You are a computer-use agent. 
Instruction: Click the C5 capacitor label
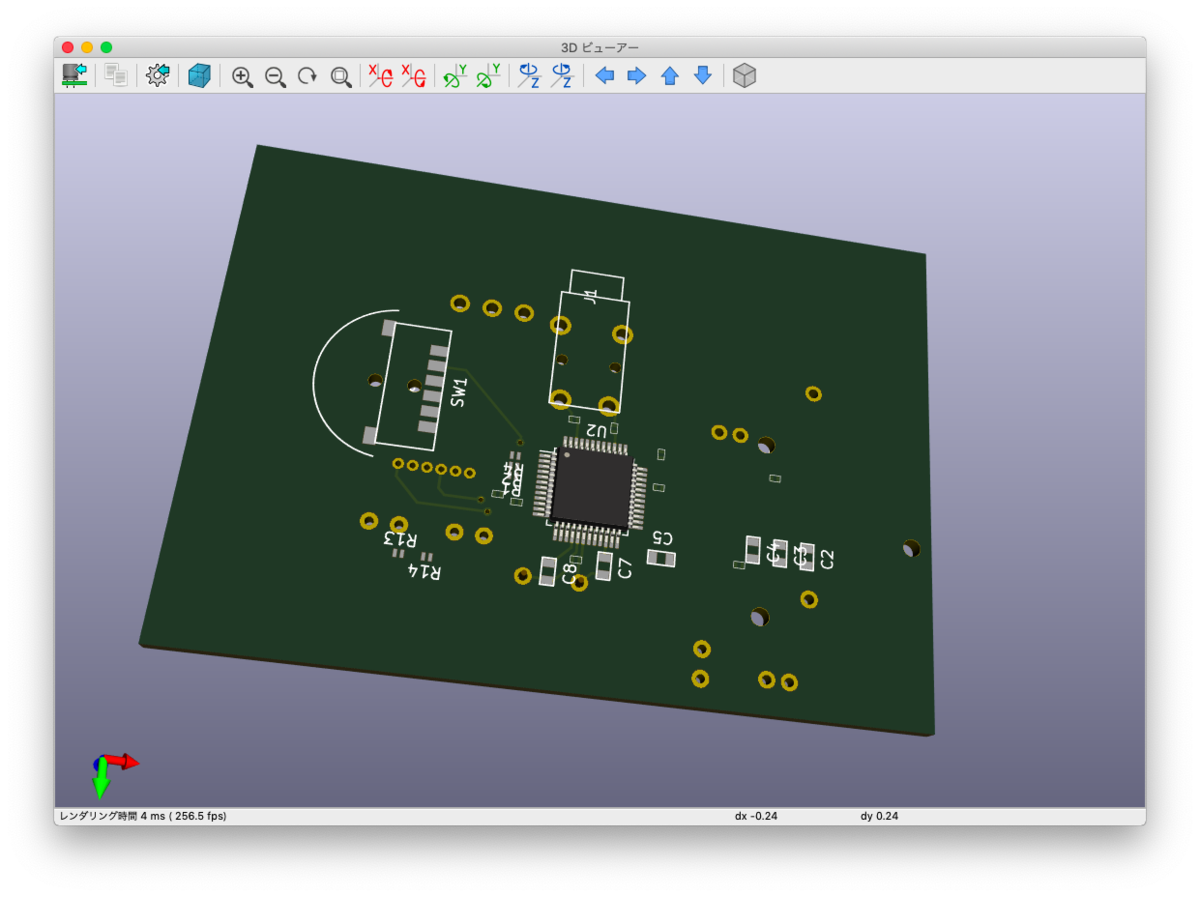point(663,537)
